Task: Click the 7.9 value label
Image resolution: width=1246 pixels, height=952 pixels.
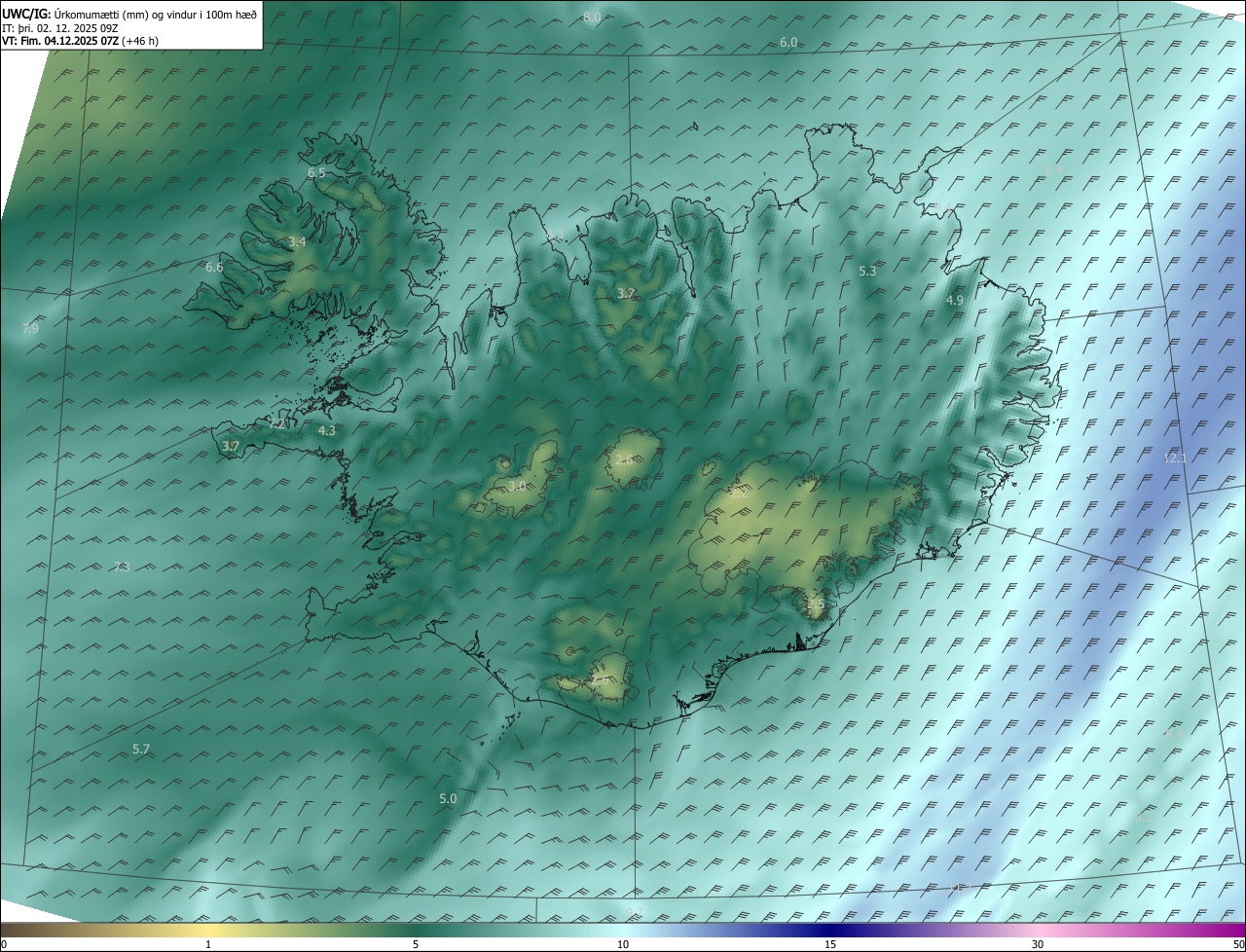Action: [x=30, y=329]
